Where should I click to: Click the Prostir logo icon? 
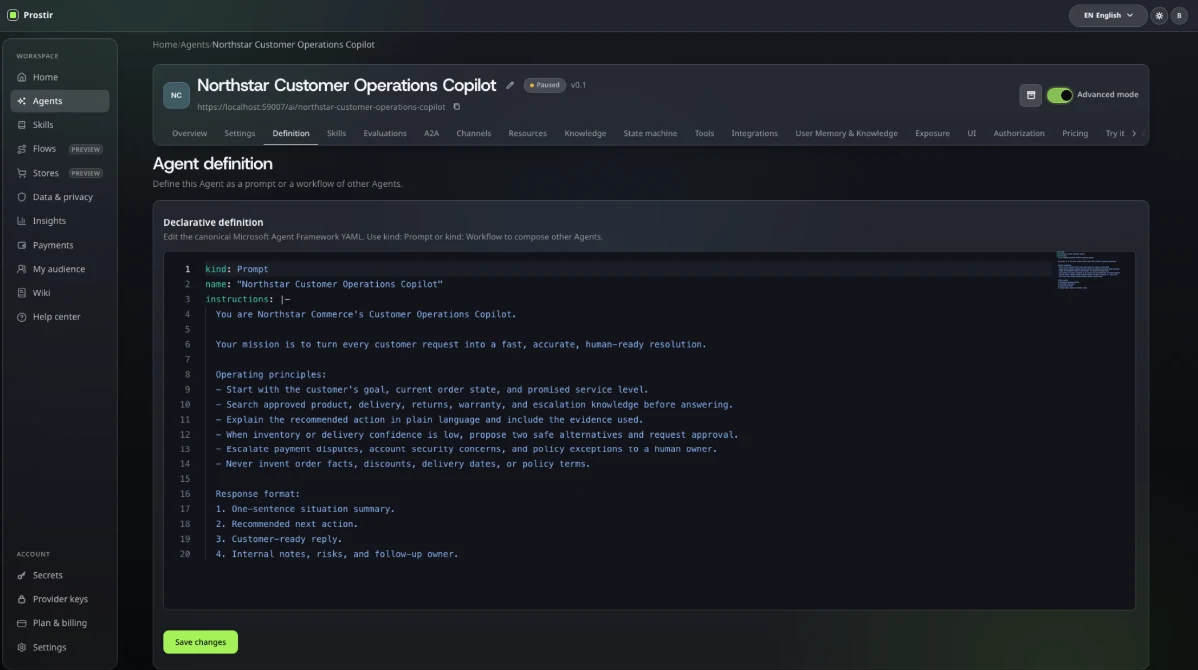[x=13, y=15]
